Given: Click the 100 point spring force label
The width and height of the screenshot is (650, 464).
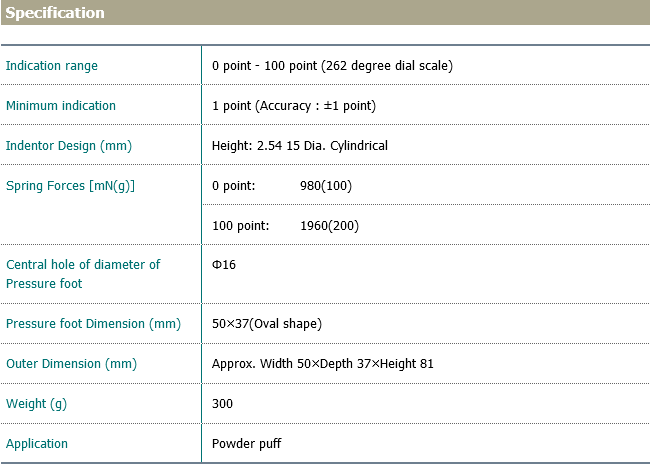Looking at the screenshot, I should (240, 226).
